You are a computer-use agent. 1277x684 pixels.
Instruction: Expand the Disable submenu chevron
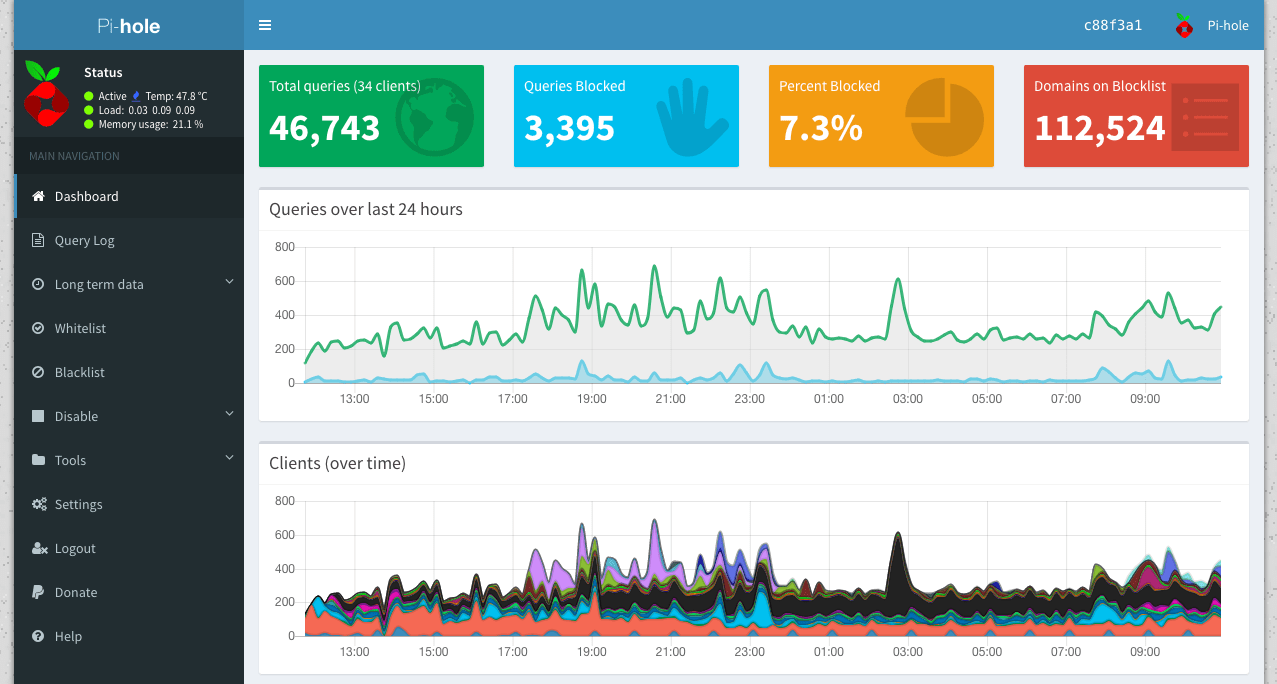(x=229, y=415)
